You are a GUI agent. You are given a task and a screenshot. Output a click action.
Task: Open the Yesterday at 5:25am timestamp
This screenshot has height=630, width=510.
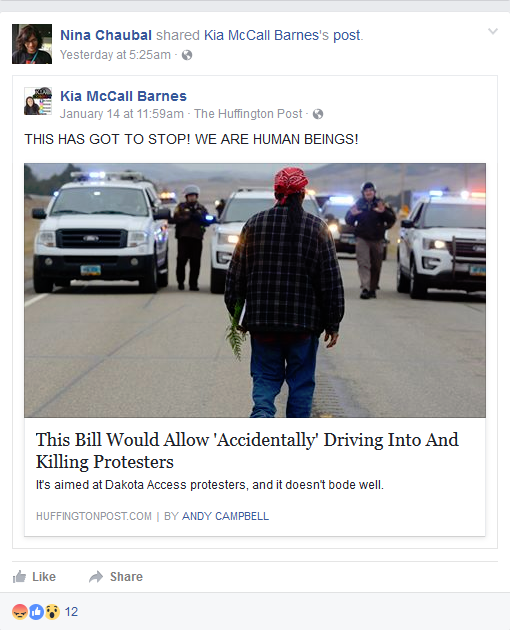(x=115, y=55)
